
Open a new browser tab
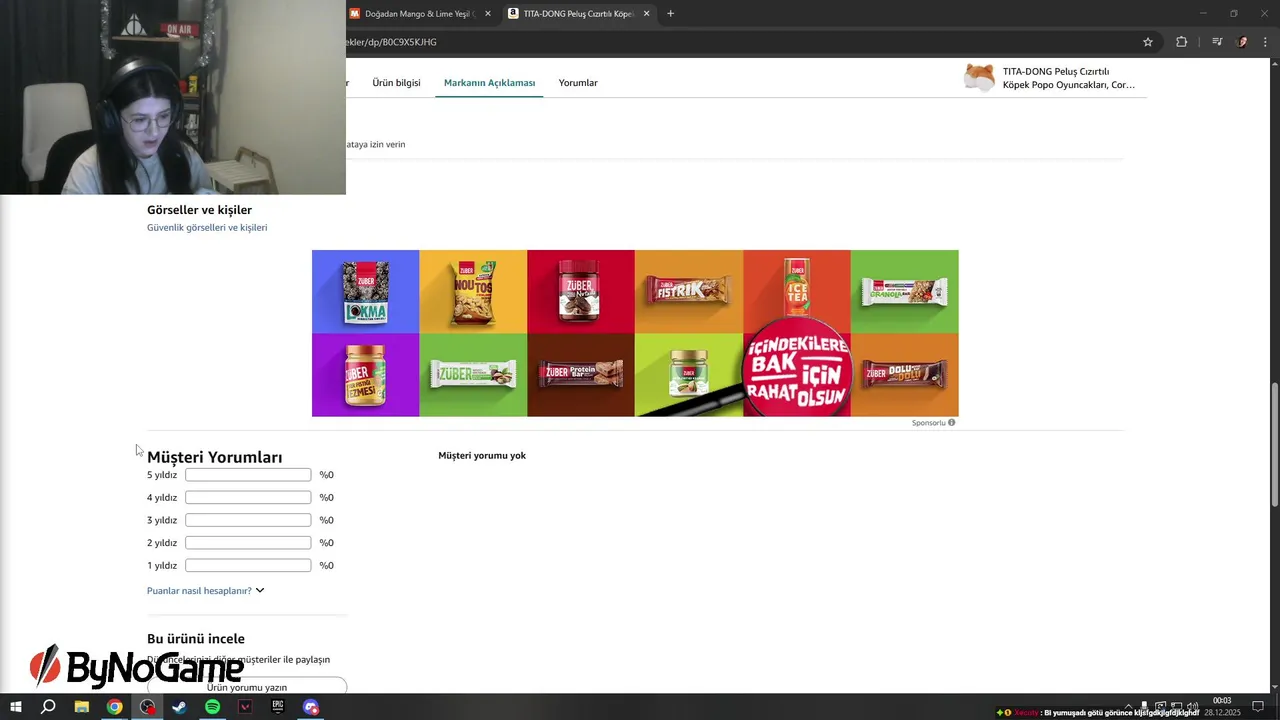pyautogui.click(x=670, y=13)
